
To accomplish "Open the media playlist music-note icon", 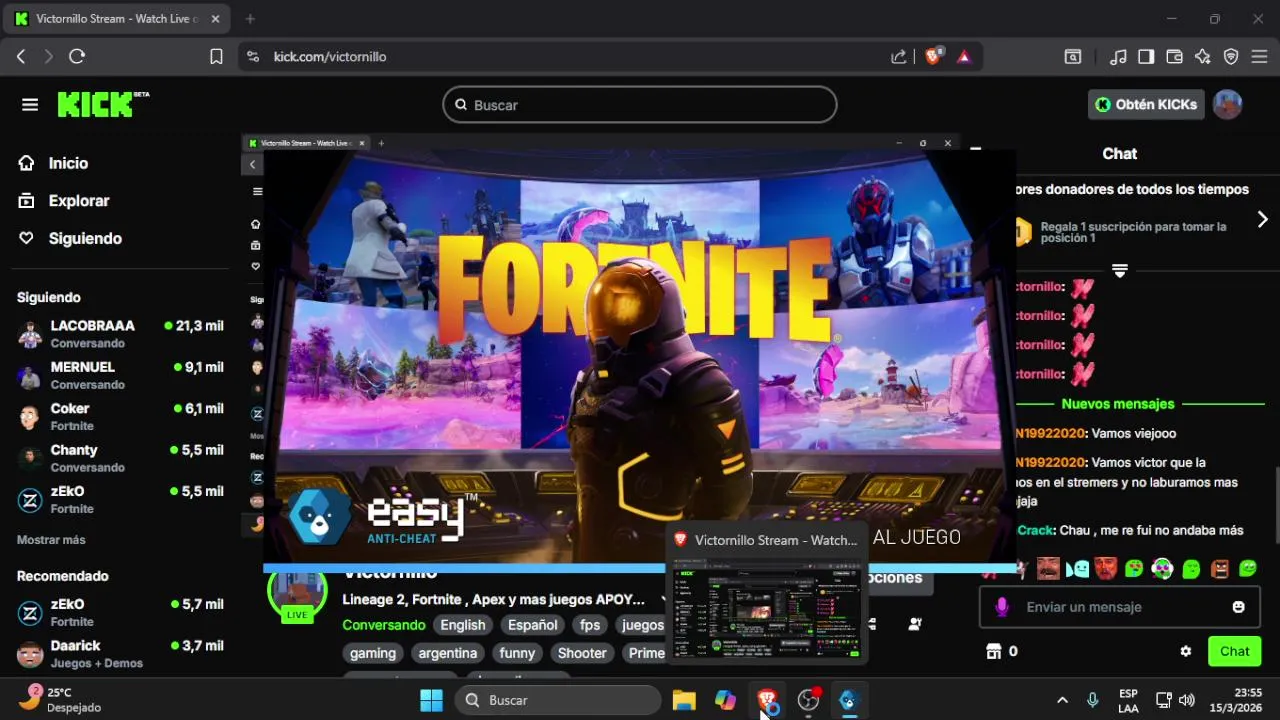I will pos(1119,57).
